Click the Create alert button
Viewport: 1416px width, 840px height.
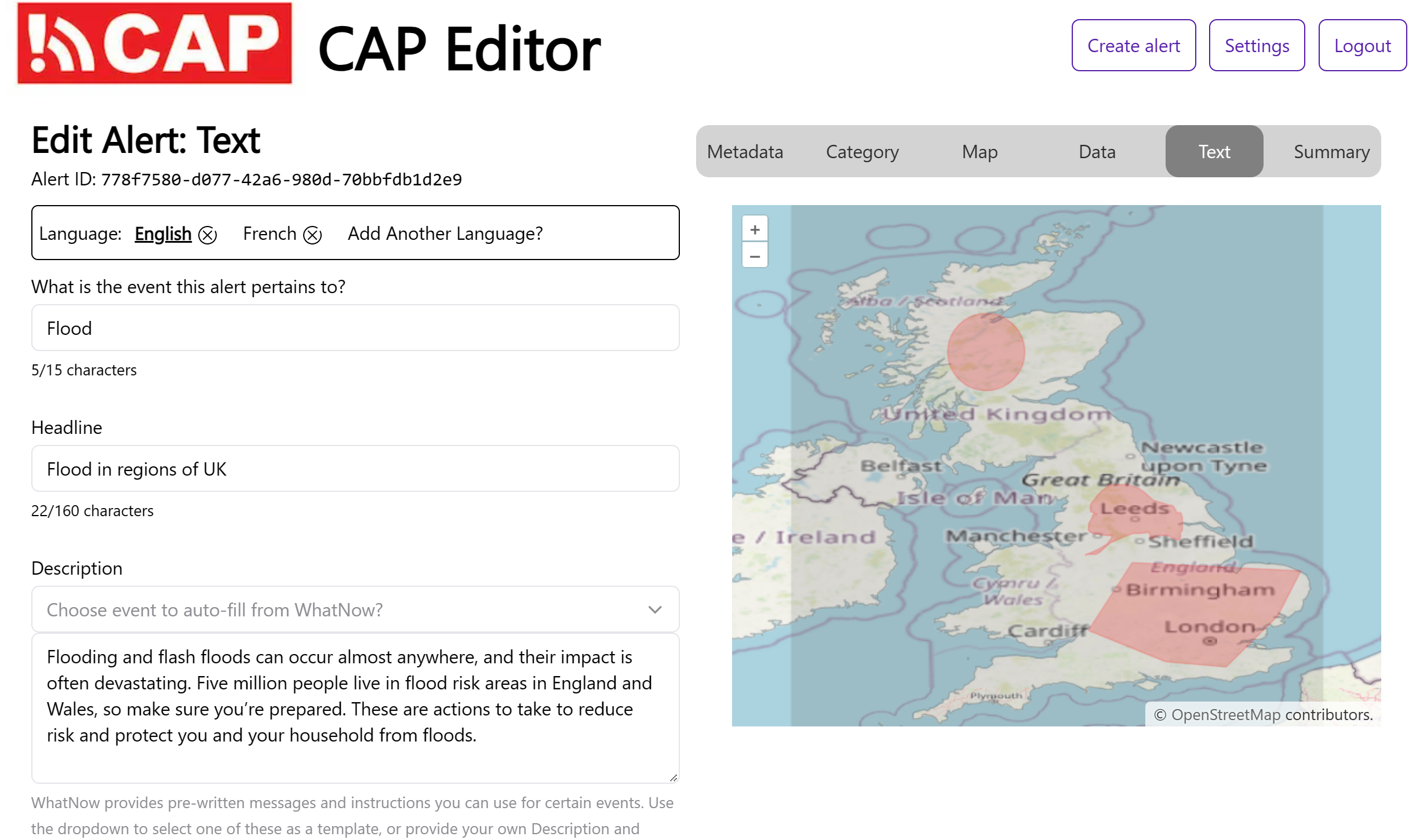click(x=1133, y=45)
